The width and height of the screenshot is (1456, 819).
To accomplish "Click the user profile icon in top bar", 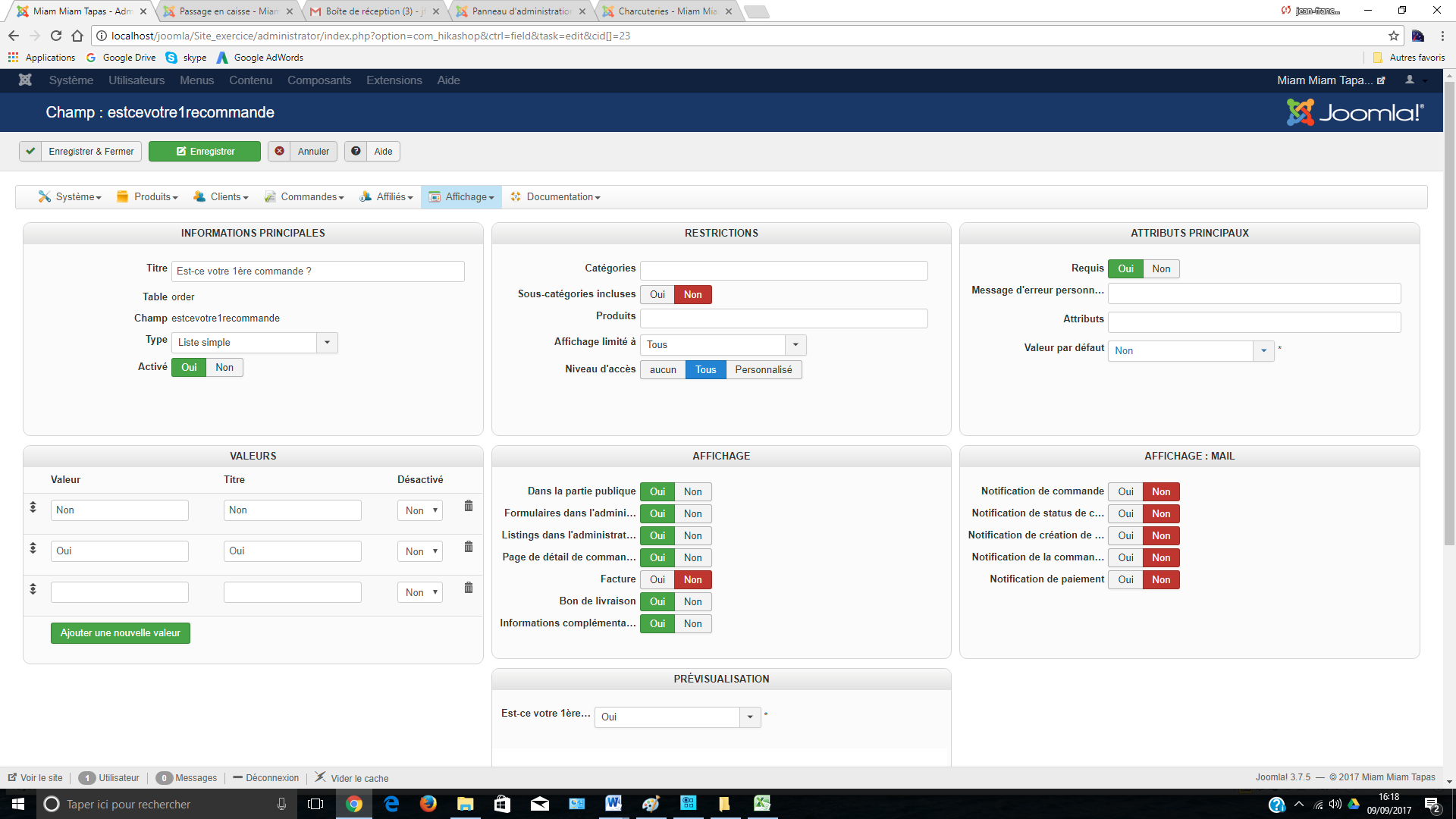I will [1410, 80].
